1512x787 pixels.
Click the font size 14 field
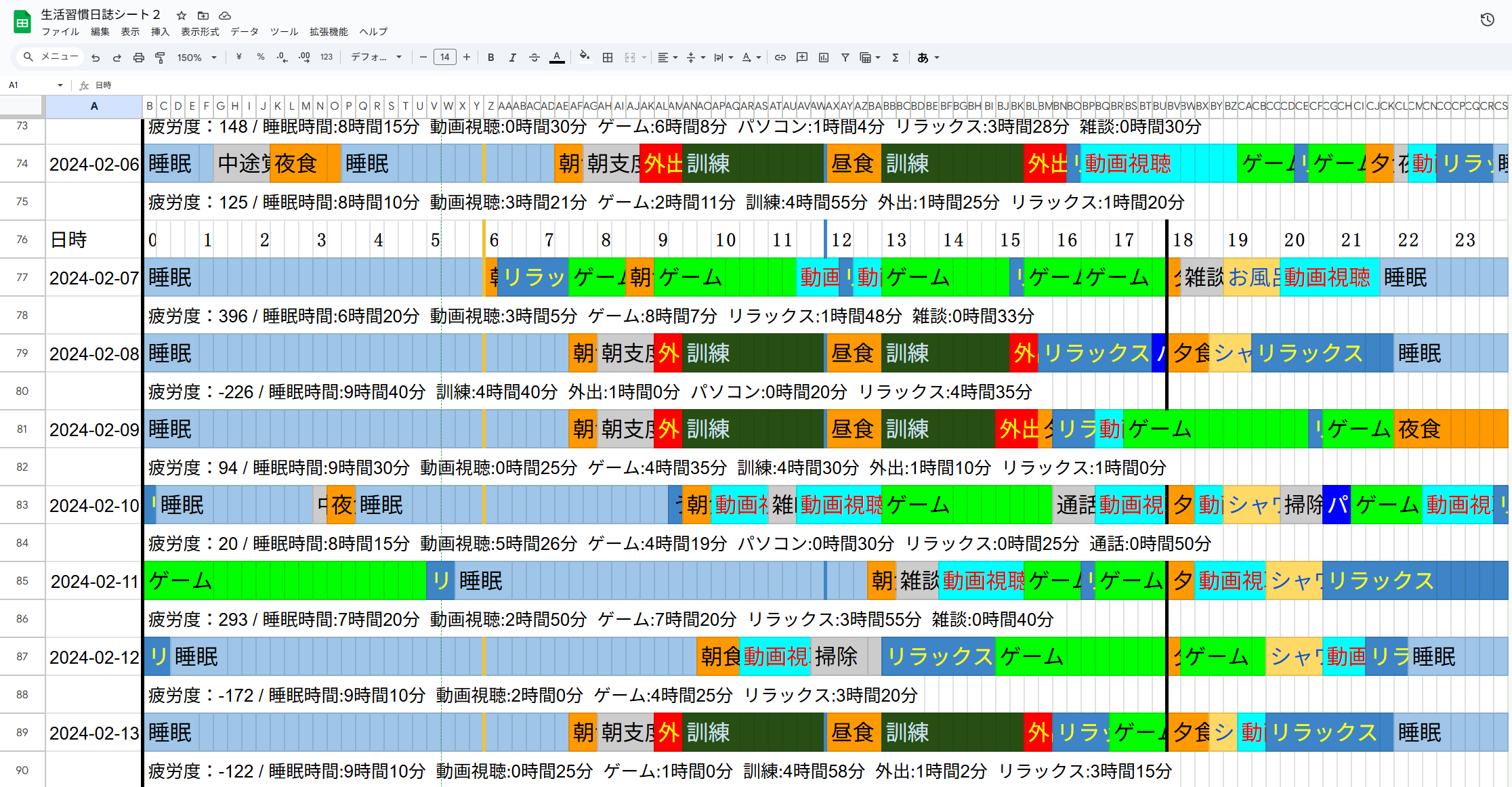[444, 58]
